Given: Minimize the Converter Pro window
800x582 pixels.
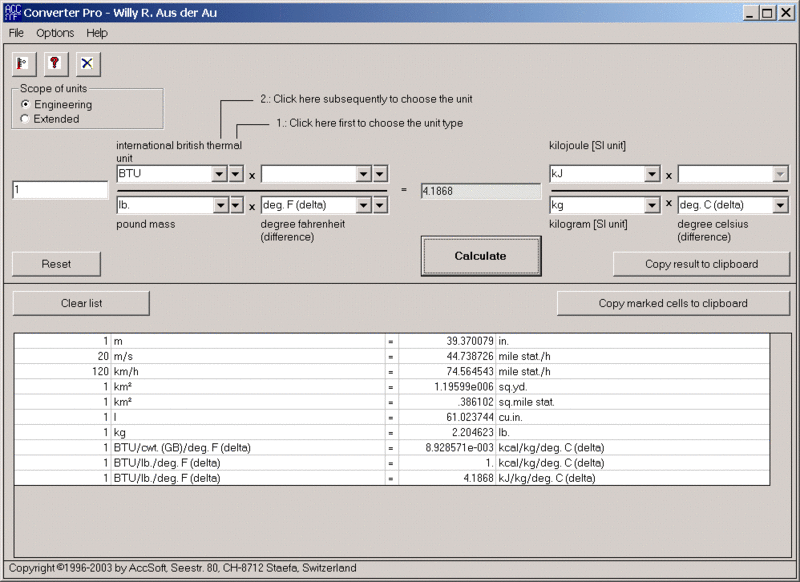Looking at the screenshot, I should 749,13.
